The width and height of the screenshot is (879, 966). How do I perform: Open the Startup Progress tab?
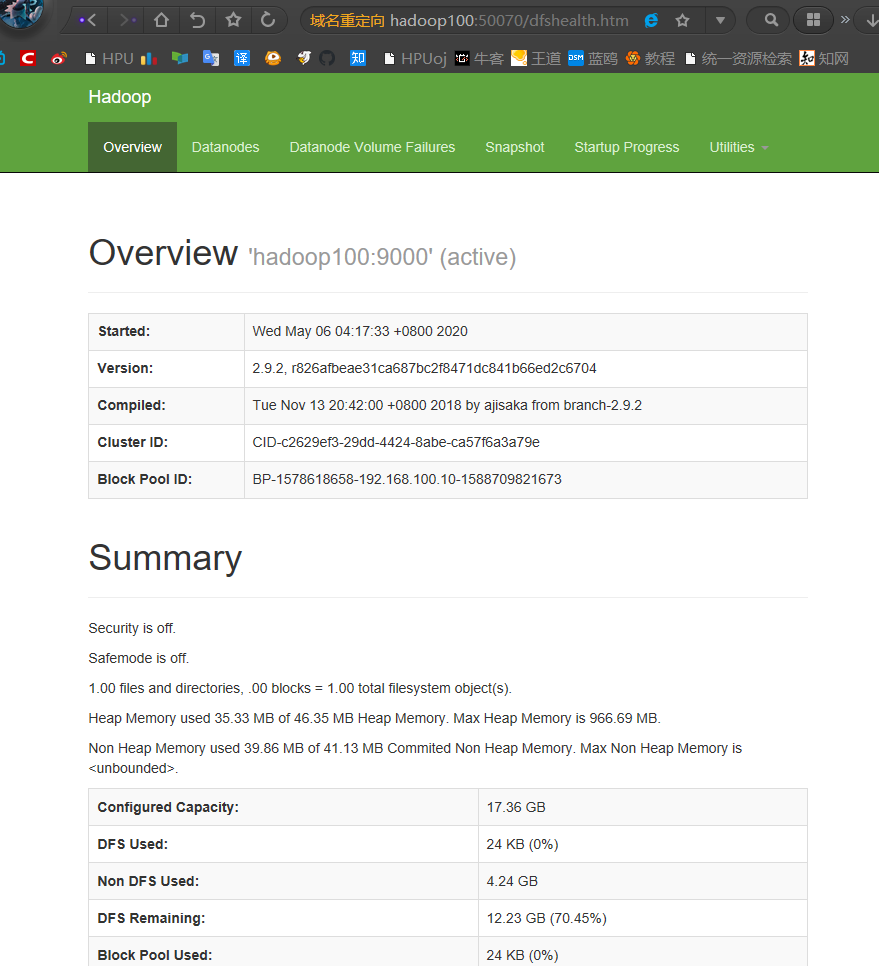[626, 147]
